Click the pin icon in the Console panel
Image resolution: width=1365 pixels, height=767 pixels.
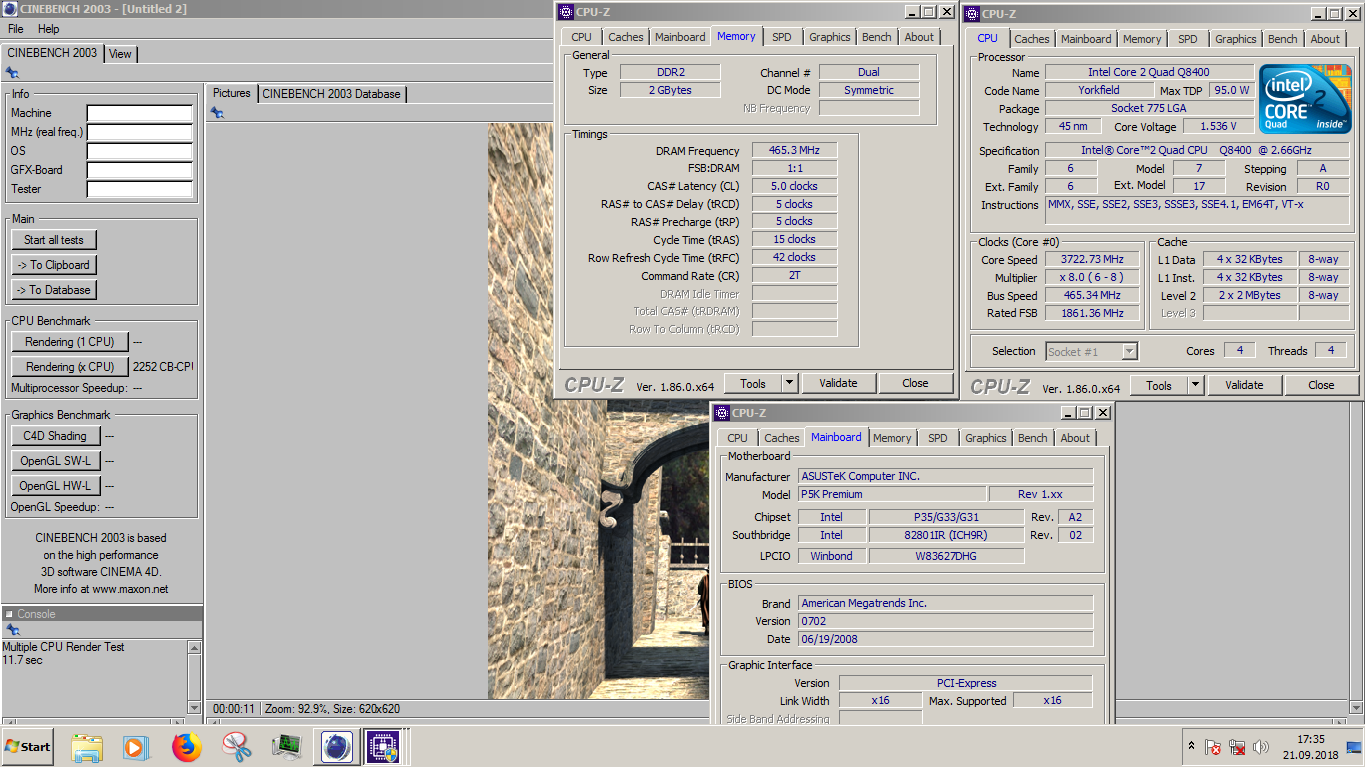(x=12, y=630)
